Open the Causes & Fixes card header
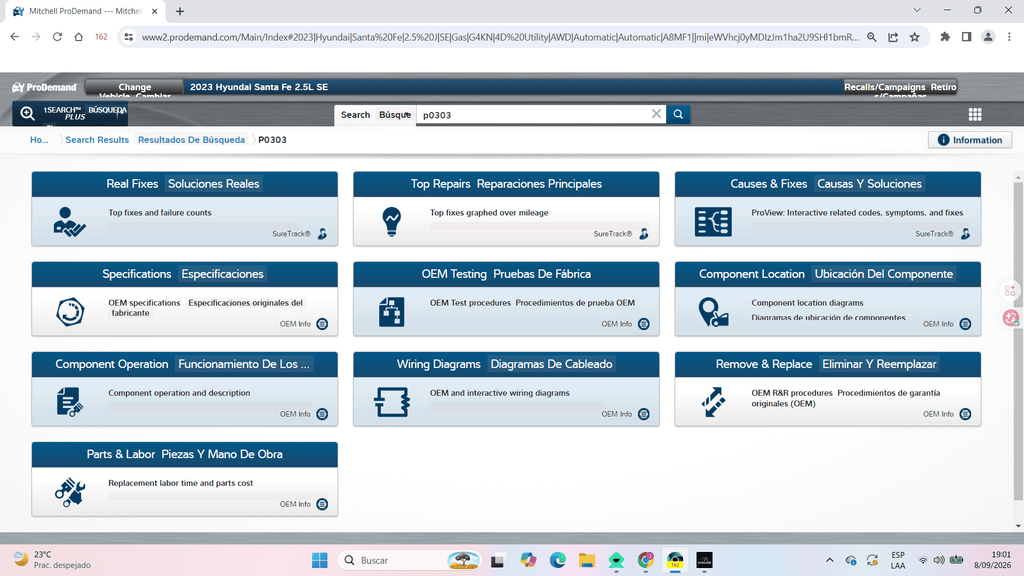 [x=827, y=184]
